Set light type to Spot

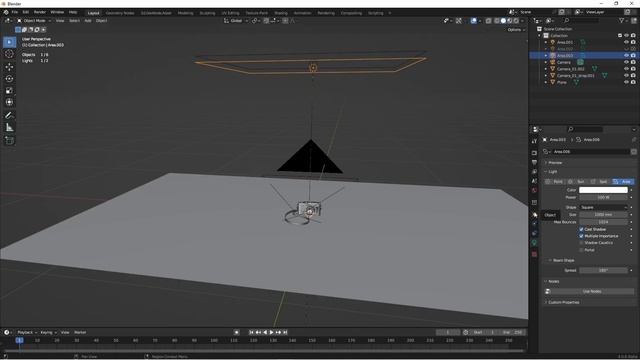click(x=600, y=182)
